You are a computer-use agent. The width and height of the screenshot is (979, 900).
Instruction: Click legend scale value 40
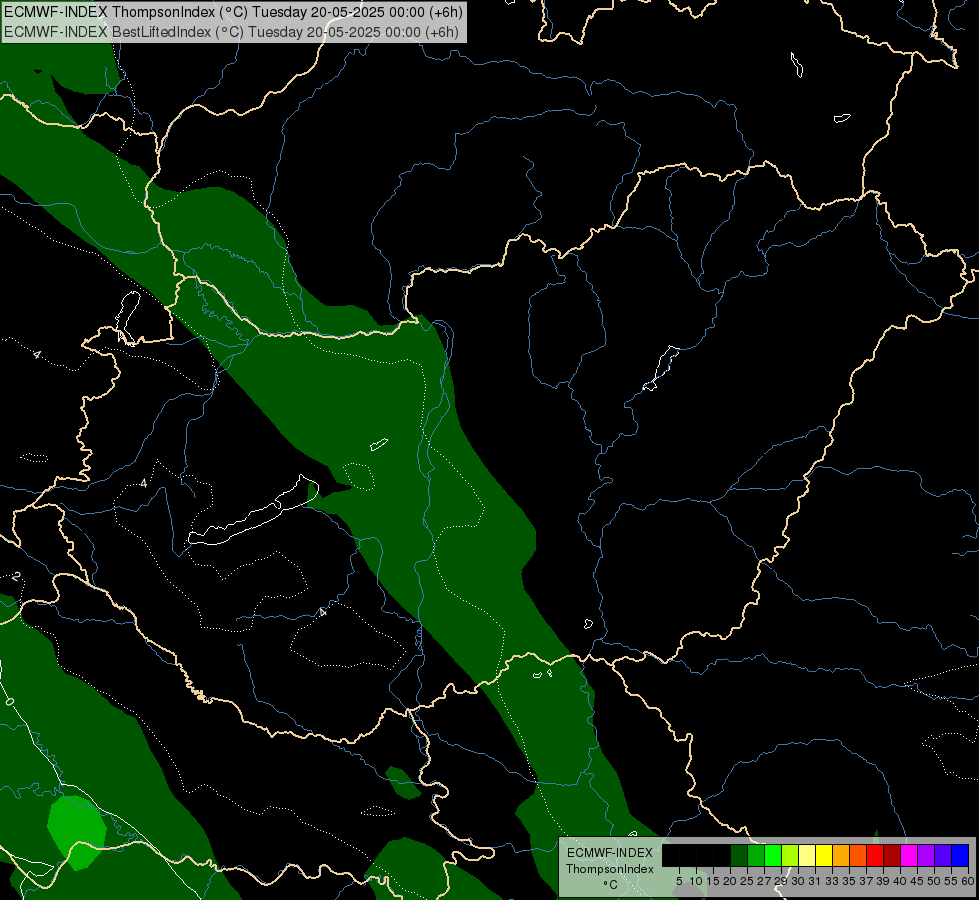point(900,881)
